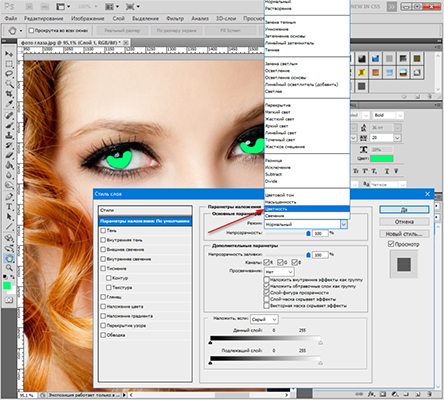The height and width of the screenshot is (400, 444).
Task: Click the Данный слой white slider handle
Action: (320, 343)
